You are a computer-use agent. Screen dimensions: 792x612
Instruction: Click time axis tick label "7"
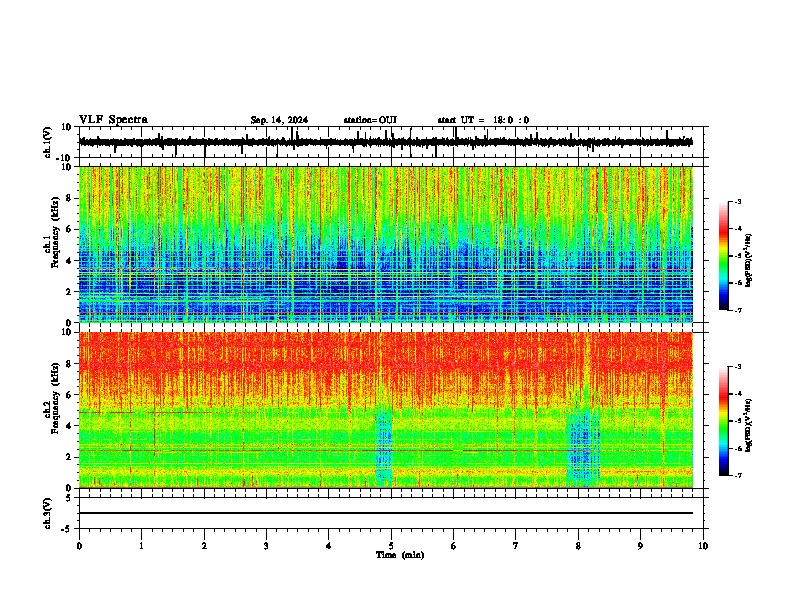coord(516,546)
